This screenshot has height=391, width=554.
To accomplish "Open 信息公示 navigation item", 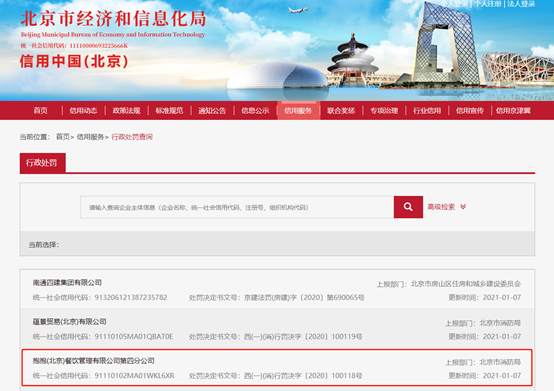I will click(x=255, y=111).
